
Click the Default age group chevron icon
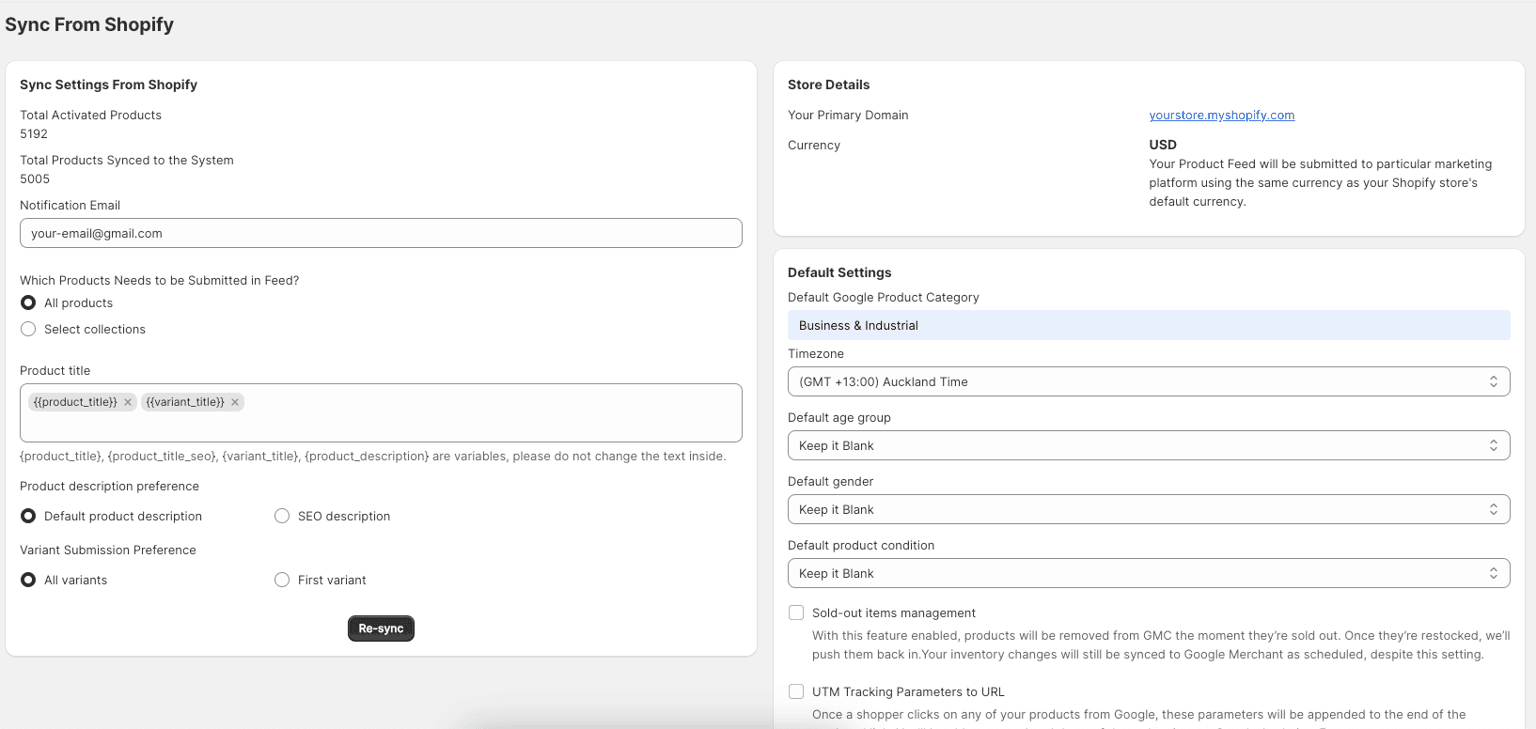[x=1495, y=445]
